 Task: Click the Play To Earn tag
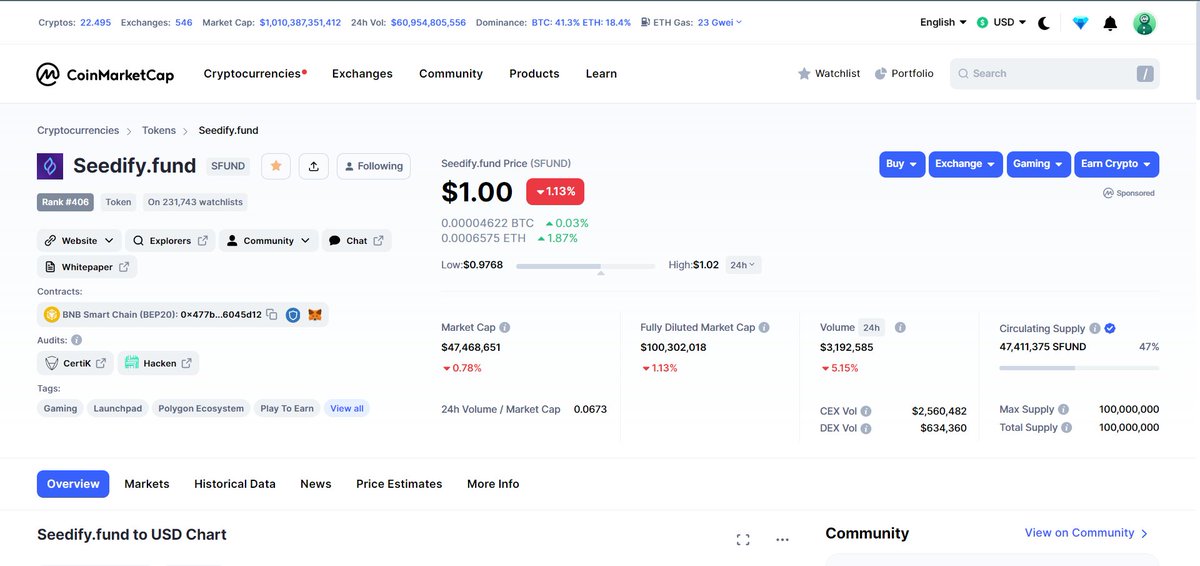click(287, 408)
